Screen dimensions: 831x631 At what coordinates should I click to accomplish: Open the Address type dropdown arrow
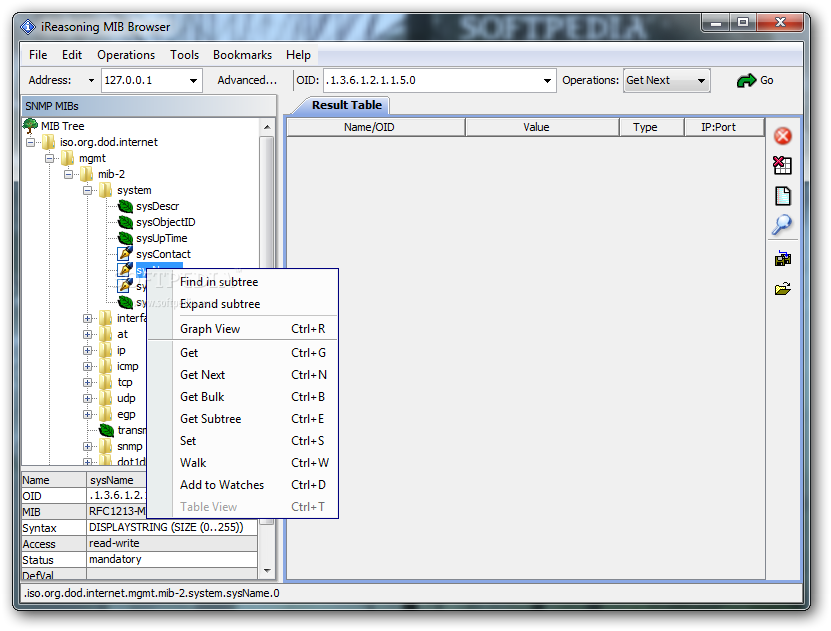(x=91, y=81)
